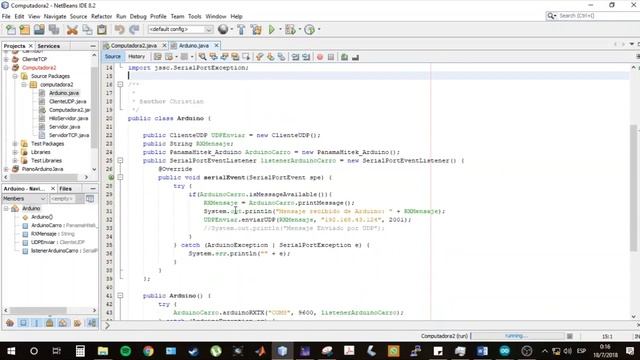Click the History view button
This screenshot has width=640, height=360.
[x=137, y=57]
